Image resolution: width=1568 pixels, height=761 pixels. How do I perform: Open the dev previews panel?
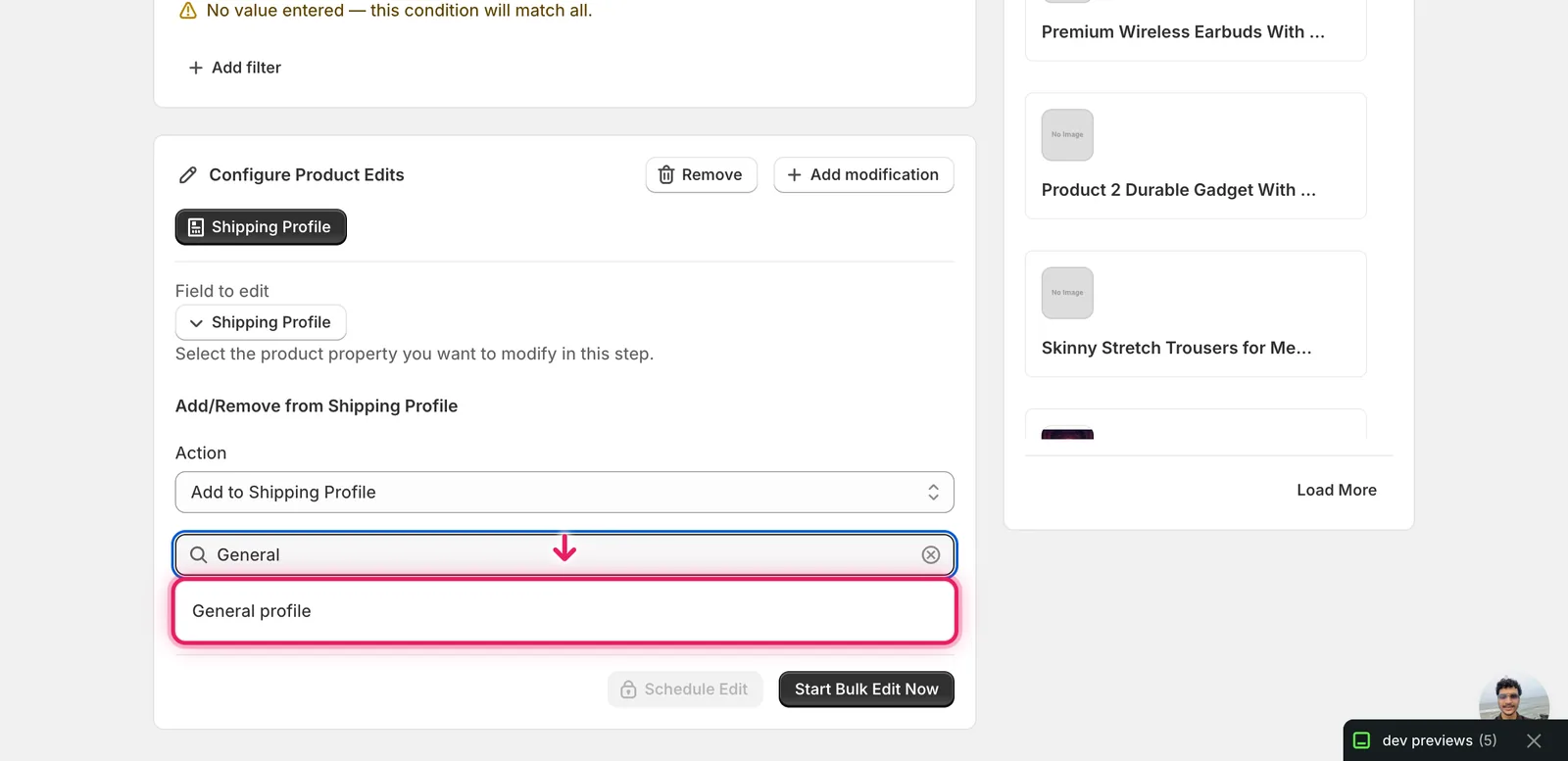pos(1439,740)
